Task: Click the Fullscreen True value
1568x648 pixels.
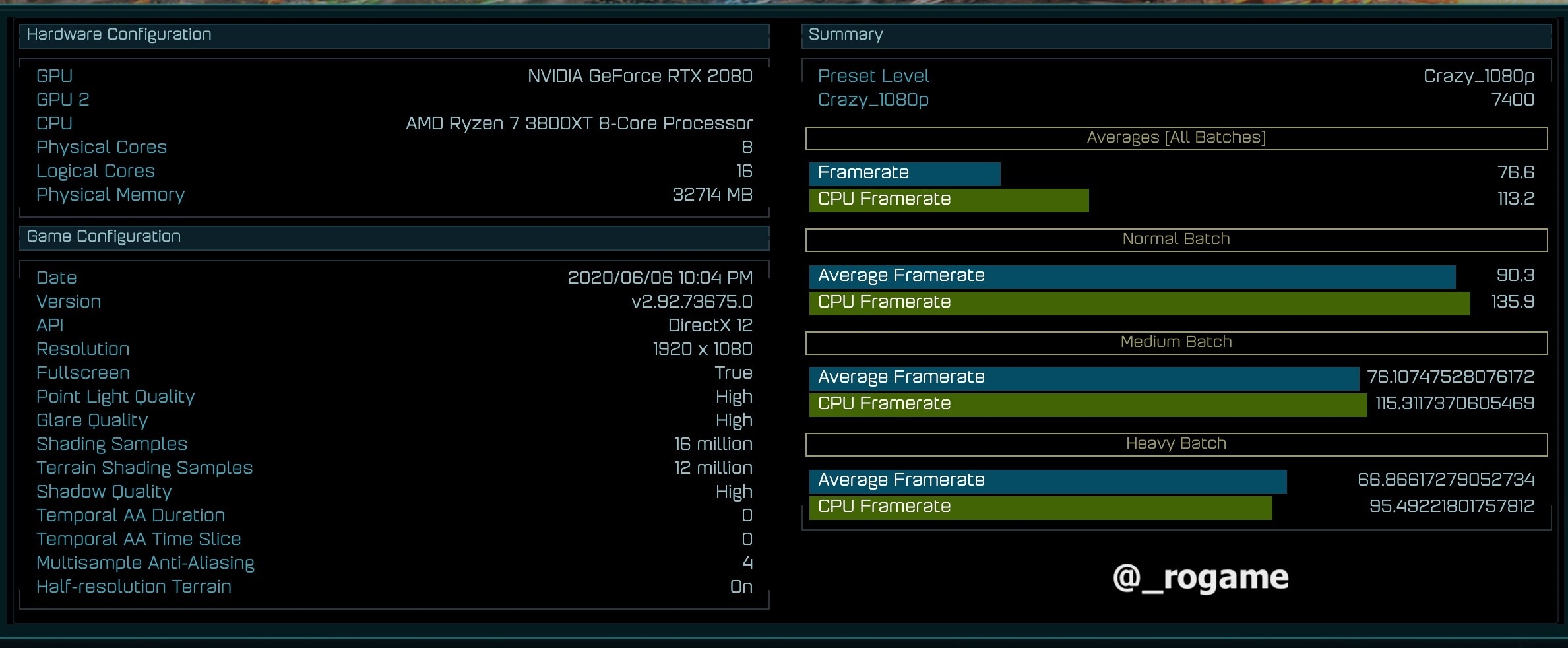Action: [733, 373]
